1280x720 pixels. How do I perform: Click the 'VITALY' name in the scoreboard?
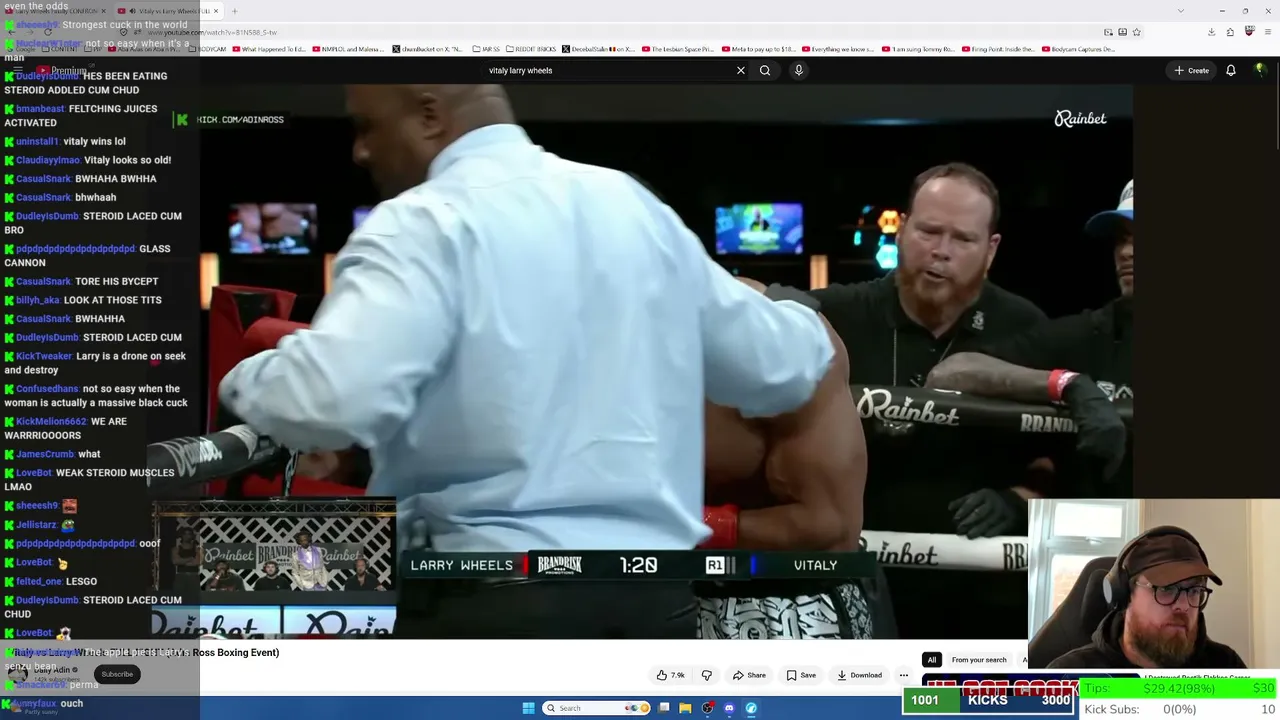tap(815, 565)
